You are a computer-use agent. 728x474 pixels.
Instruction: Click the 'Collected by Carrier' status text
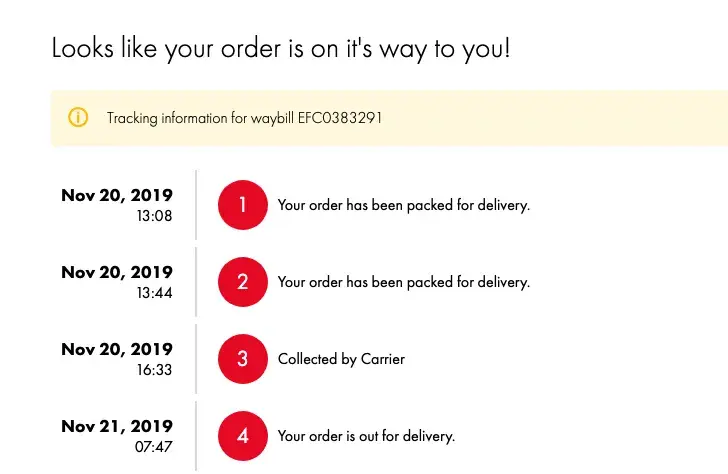[341, 359]
